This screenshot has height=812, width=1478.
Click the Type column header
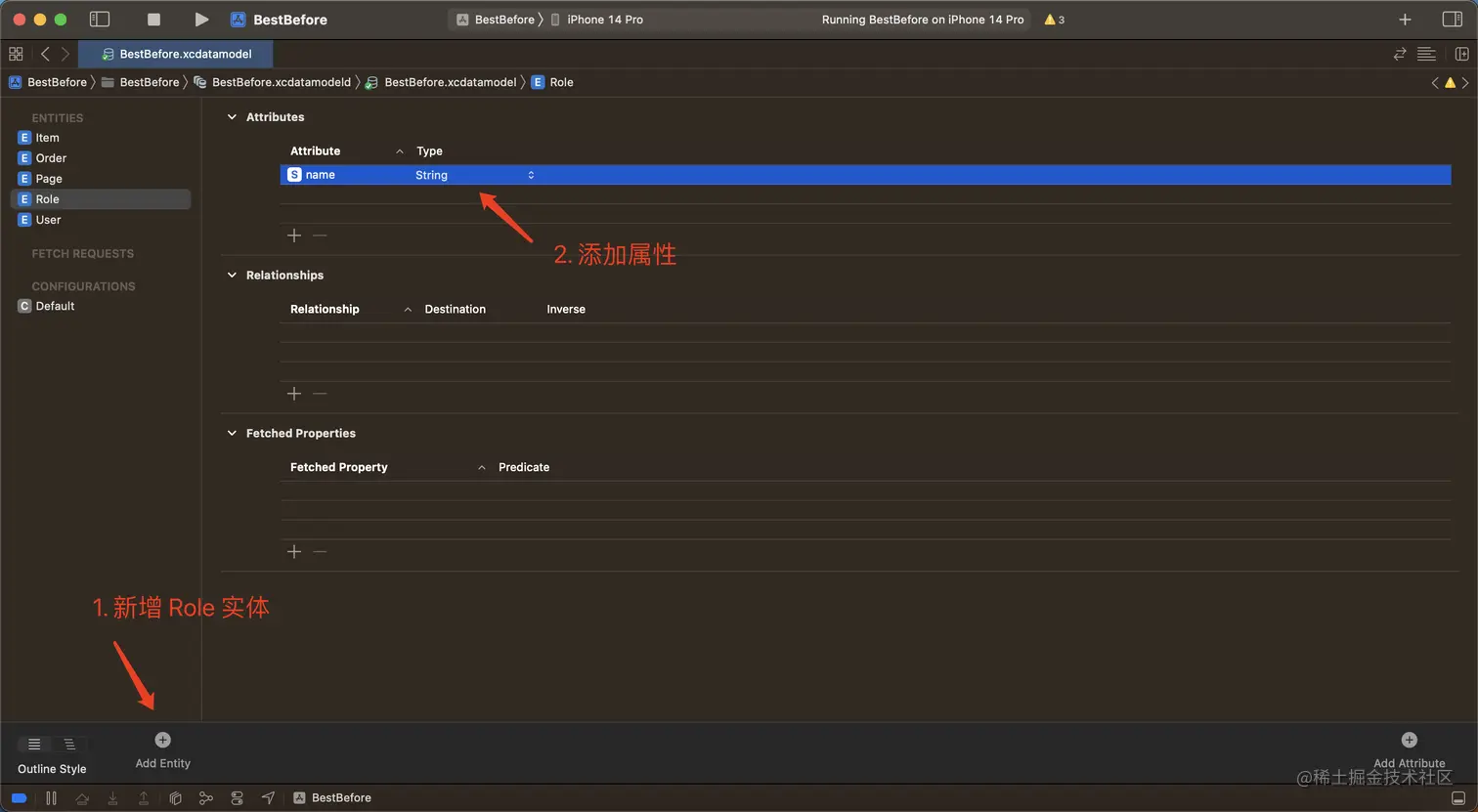pyautogui.click(x=429, y=151)
